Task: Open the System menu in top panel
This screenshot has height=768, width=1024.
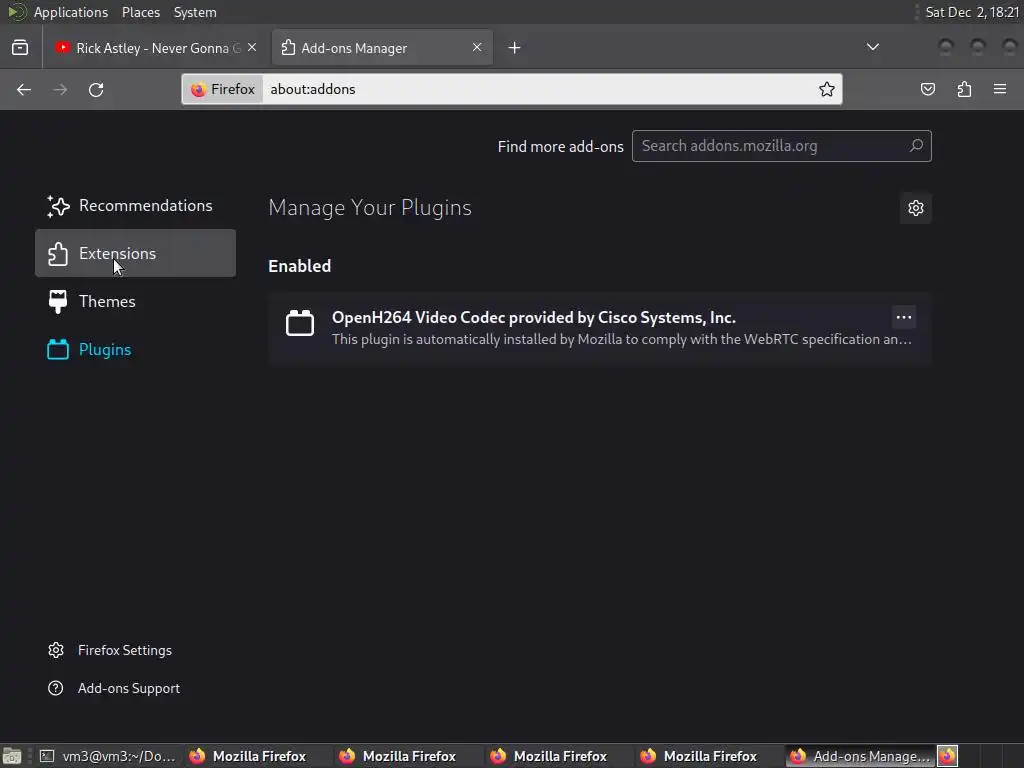Action: coord(195,12)
